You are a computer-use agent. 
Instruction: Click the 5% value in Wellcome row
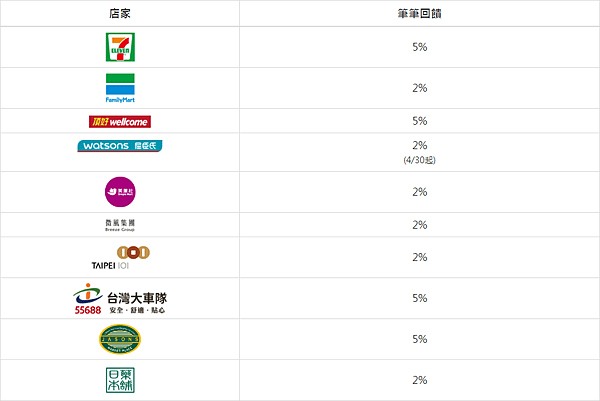(420, 121)
